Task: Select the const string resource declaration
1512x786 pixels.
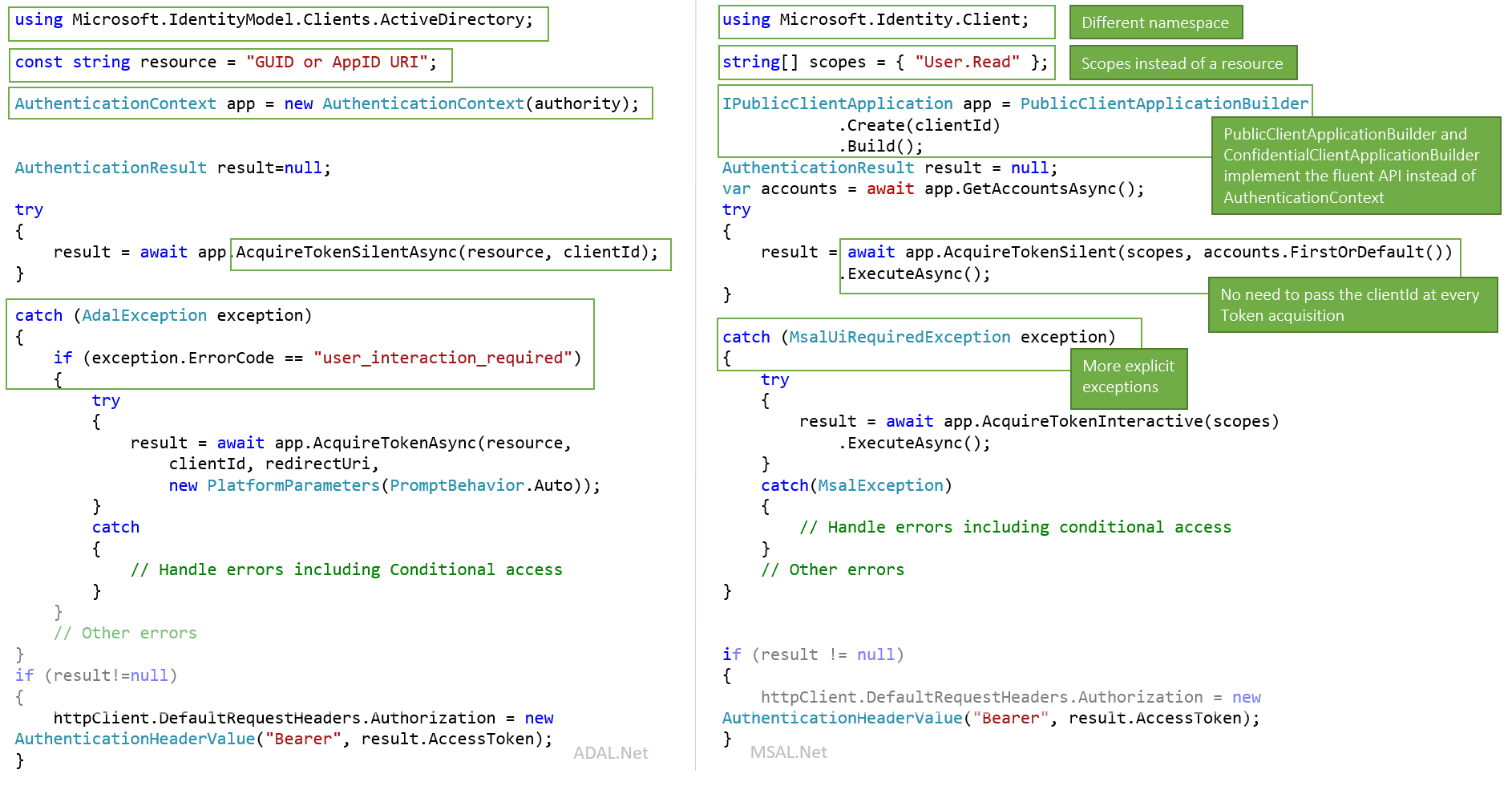Action: 230,62
